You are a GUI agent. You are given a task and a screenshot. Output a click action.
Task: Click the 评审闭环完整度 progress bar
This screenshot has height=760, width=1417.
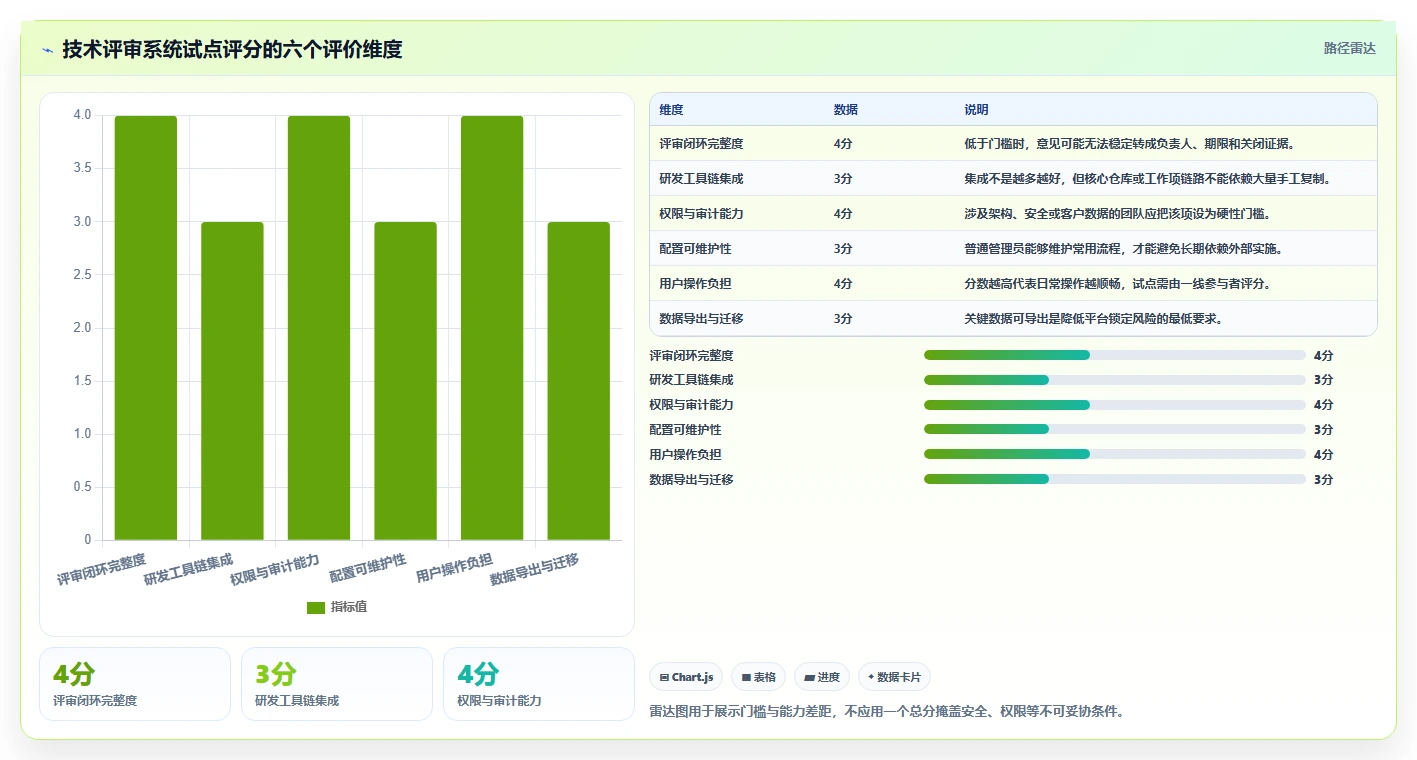tap(1115, 355)
